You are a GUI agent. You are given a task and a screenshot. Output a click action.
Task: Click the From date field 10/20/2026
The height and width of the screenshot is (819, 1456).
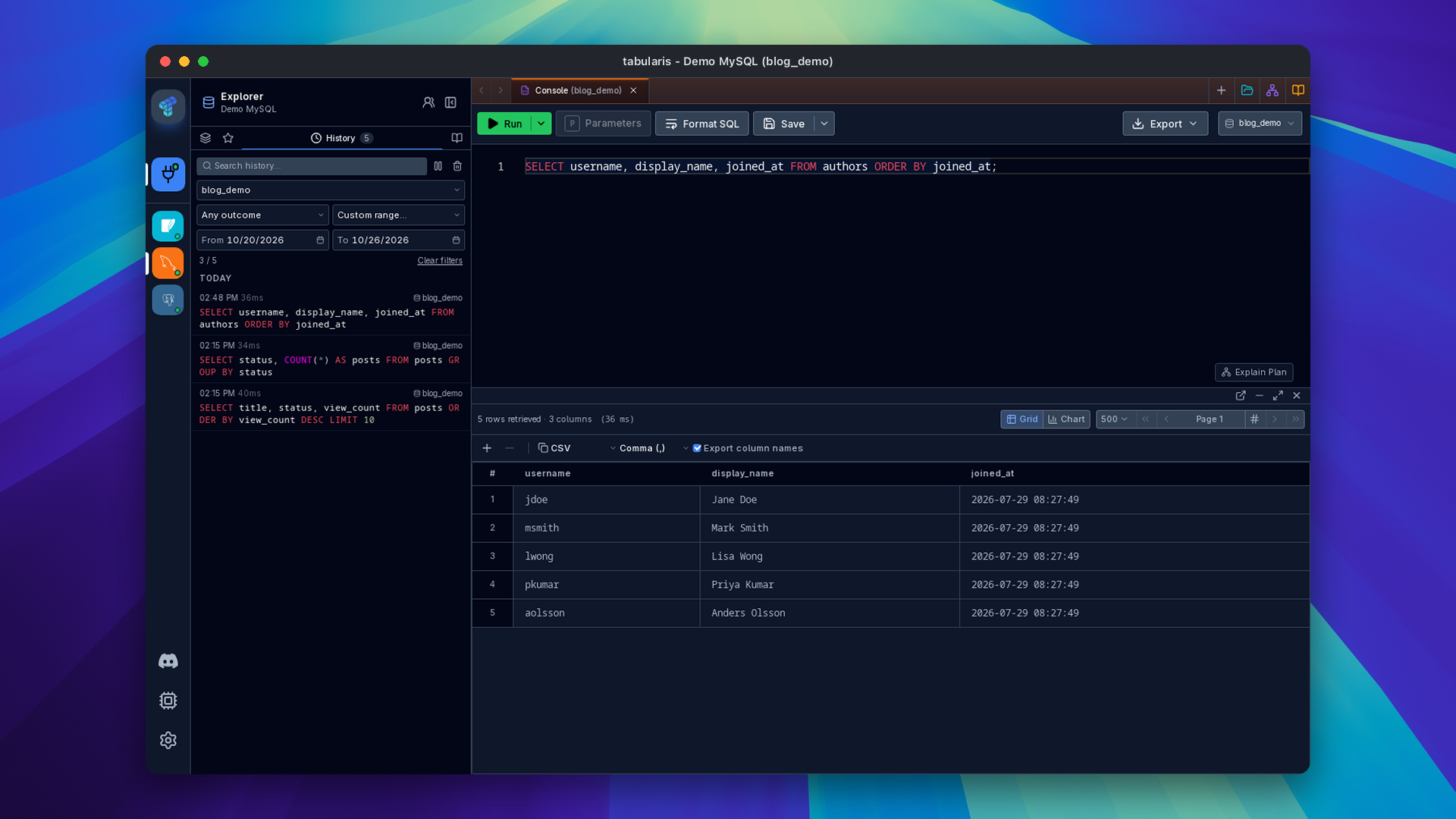tap(262, 240)
